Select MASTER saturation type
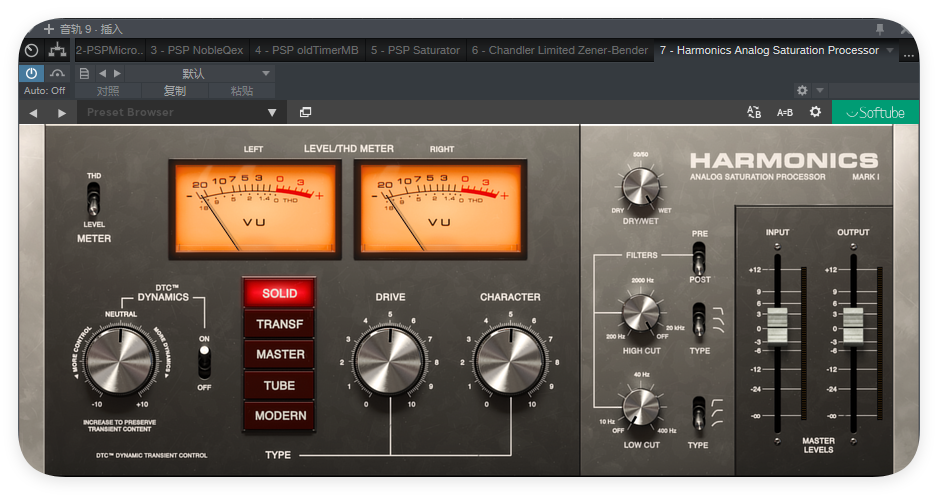Viewport: 938px width, 495px height. click(x=279, y=354)
